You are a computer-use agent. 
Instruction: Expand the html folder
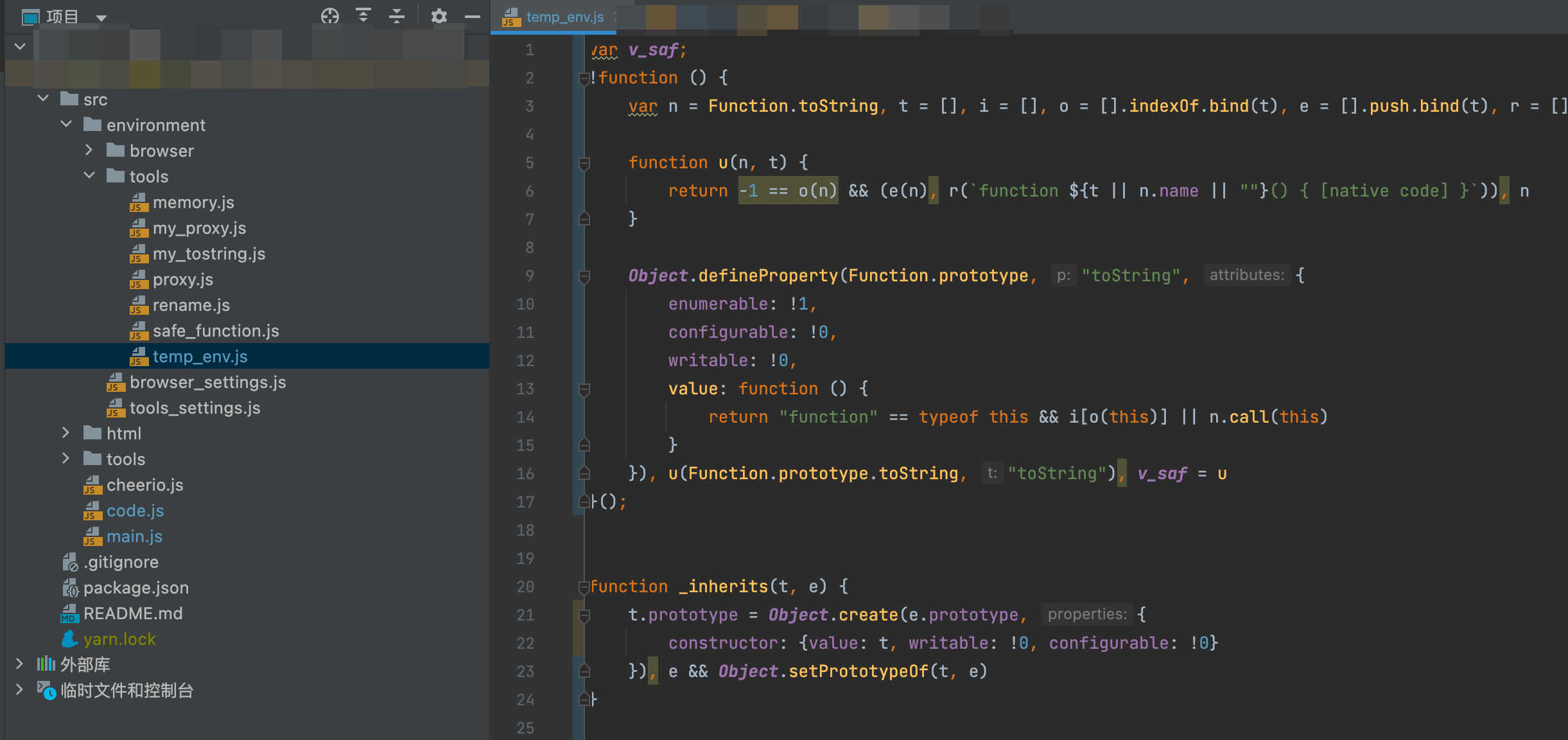coord(66,433)
